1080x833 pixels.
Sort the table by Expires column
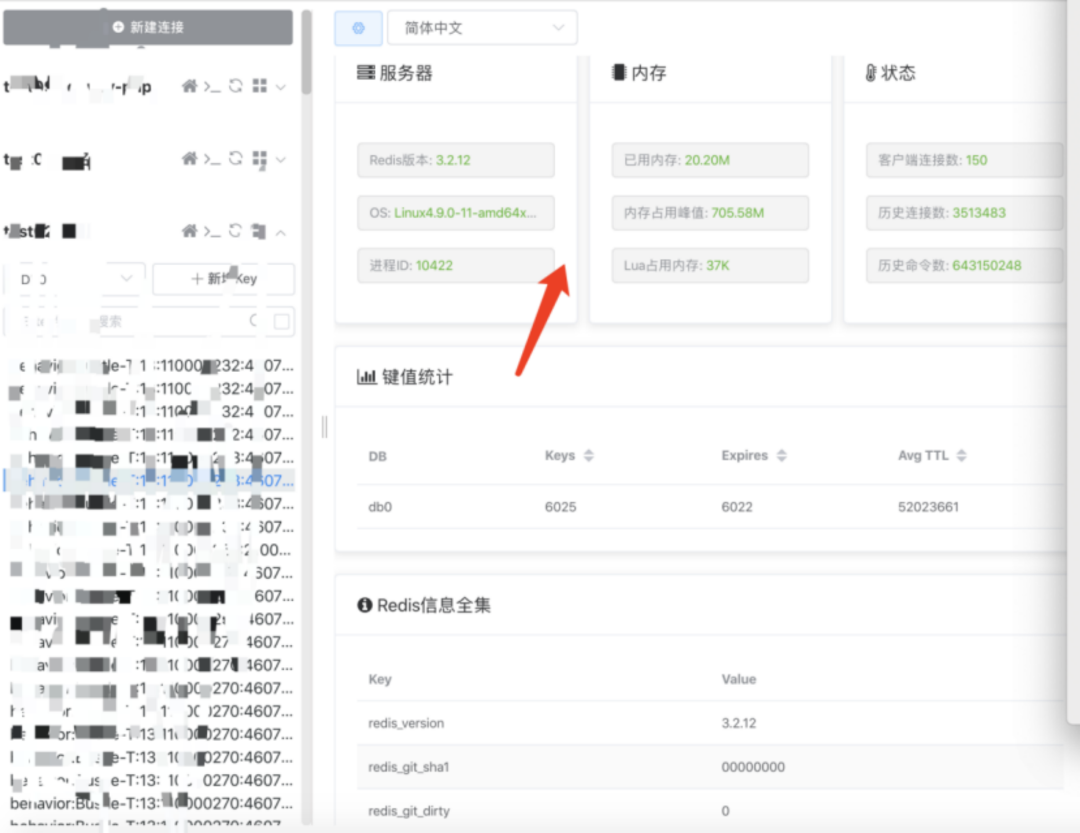click(781, 456)
